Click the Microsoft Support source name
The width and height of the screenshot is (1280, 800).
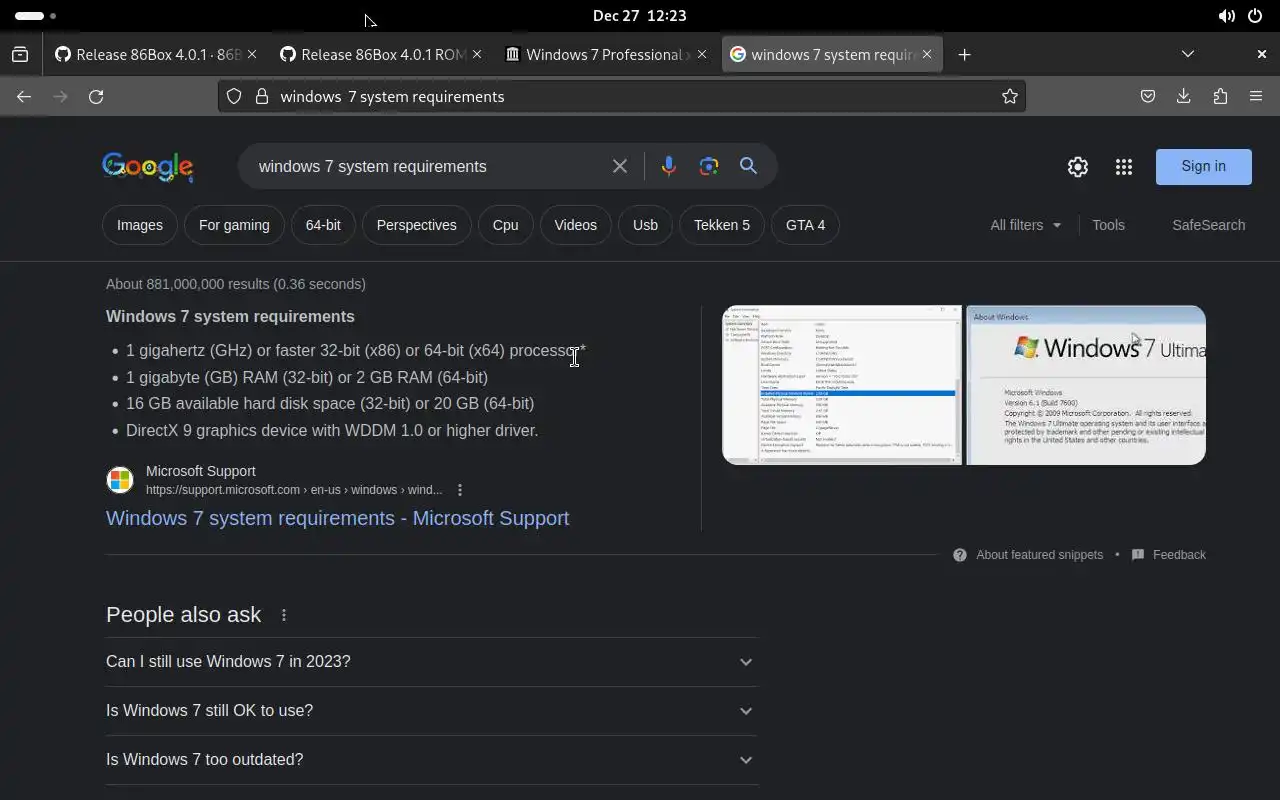201,471
